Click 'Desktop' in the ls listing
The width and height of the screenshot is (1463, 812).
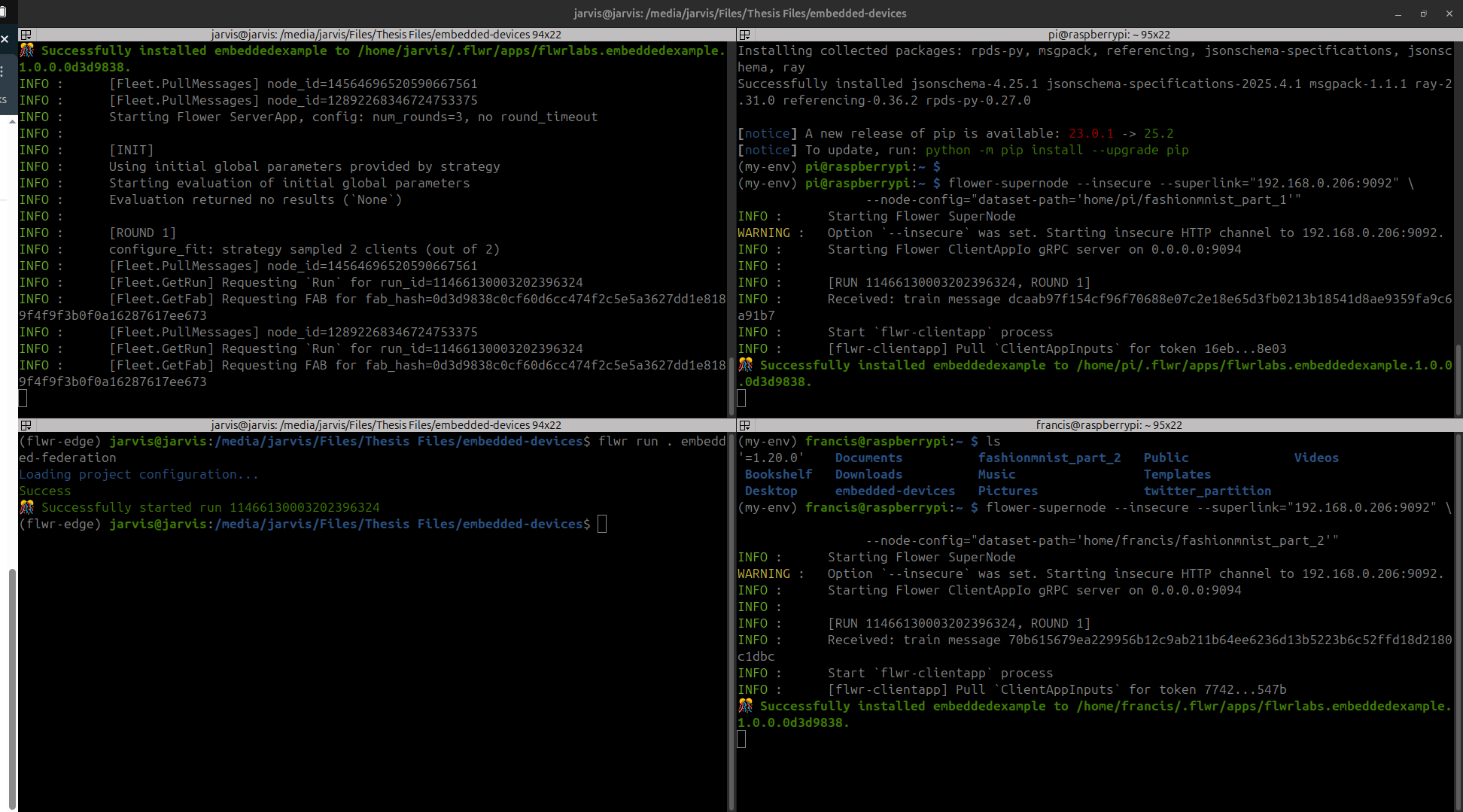(771, 491)
